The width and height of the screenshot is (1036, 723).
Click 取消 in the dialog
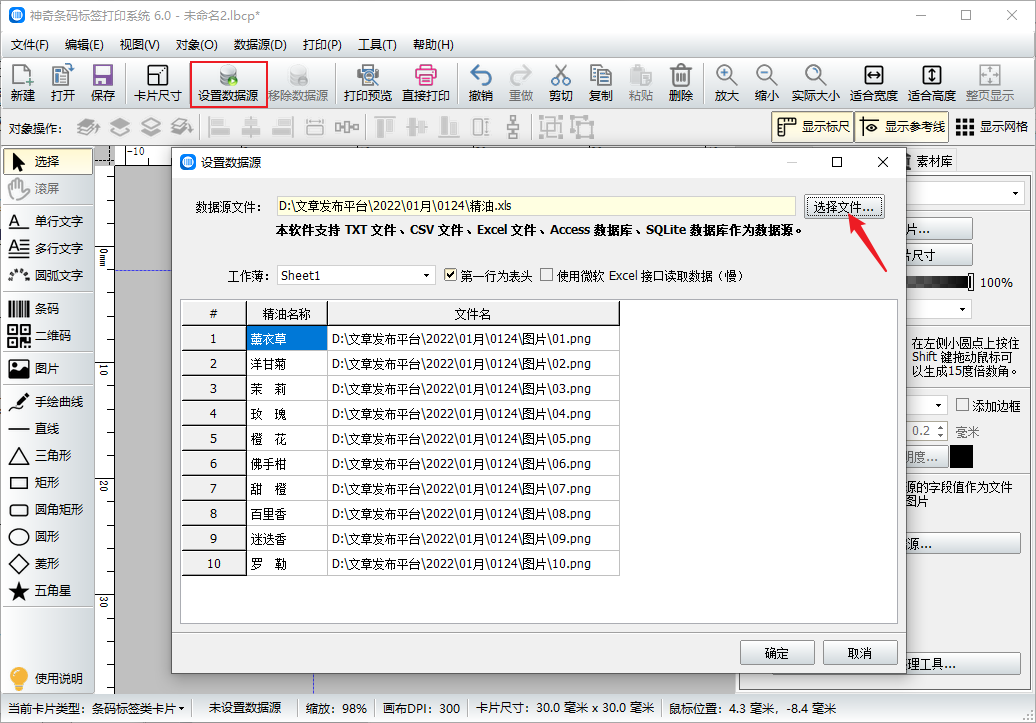tap(860, 653)
